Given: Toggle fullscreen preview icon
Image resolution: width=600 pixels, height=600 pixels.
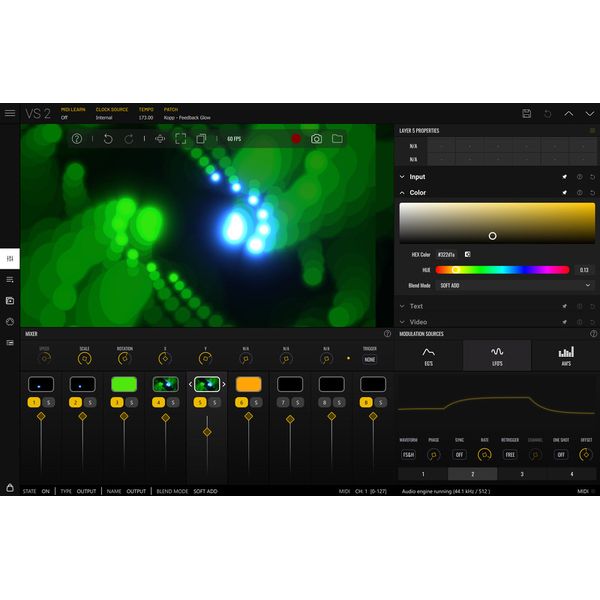Looking at the screenshot, I should [x=181, y=139].
